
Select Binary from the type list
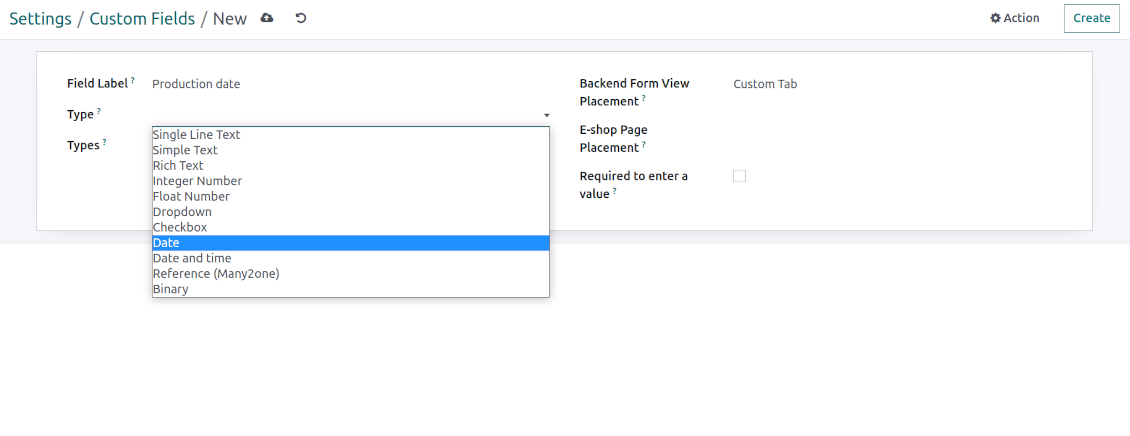coord(350,289)
